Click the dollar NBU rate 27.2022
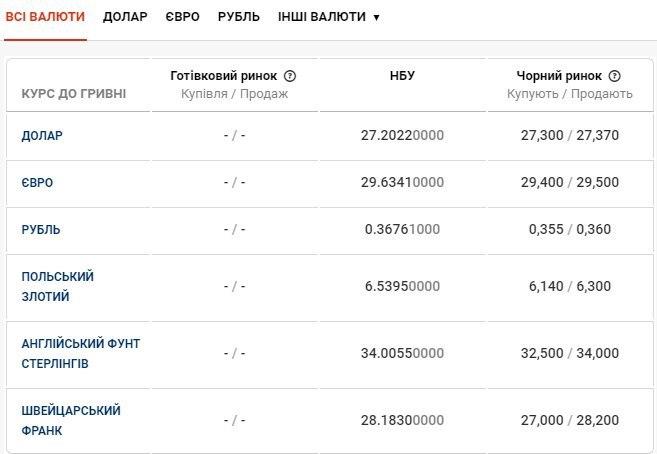Image resolution: width=657 pixels, height=454 pixels. click(x=402, y=136)
